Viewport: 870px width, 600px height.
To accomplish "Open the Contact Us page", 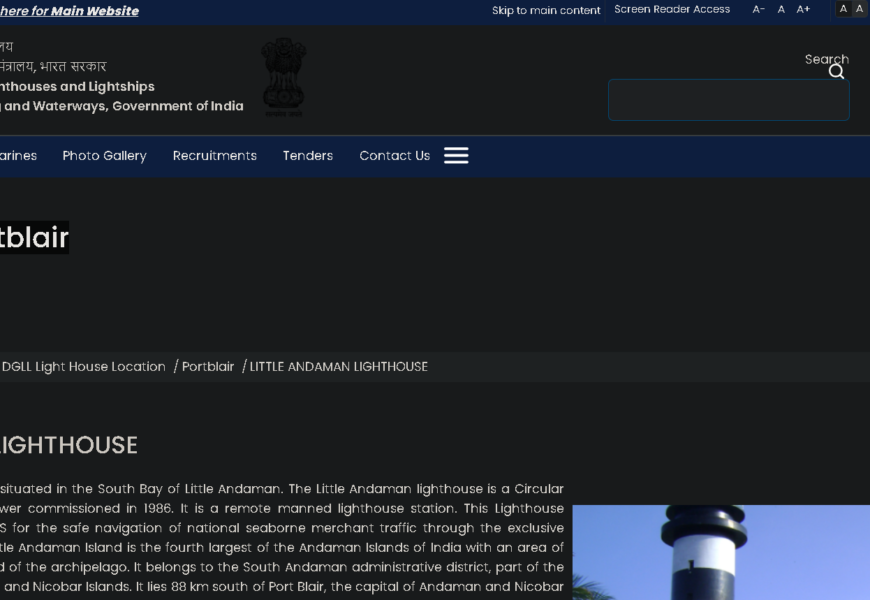I will coord(394,156).
